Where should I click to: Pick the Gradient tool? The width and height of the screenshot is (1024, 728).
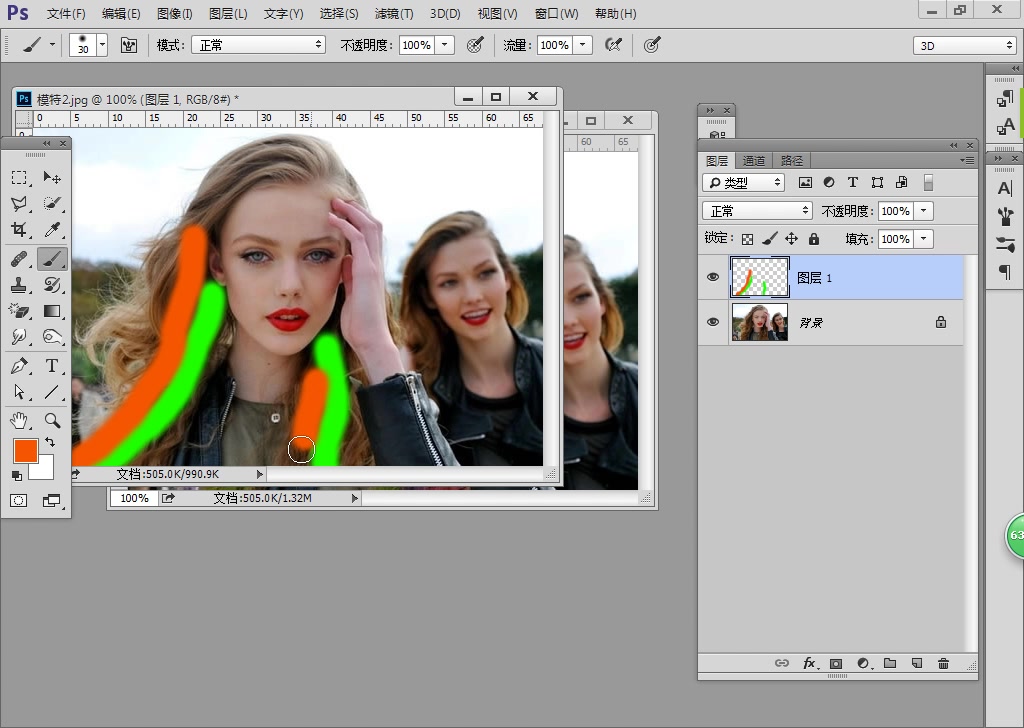tap(52, 312)
